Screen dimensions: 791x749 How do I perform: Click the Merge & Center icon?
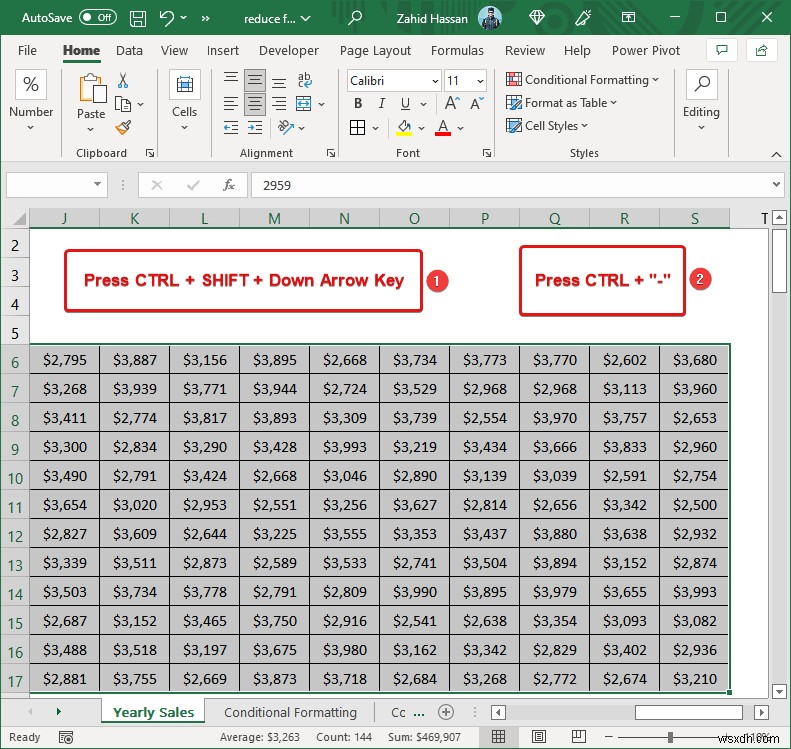pyautogui.click(x=304, y=103)
